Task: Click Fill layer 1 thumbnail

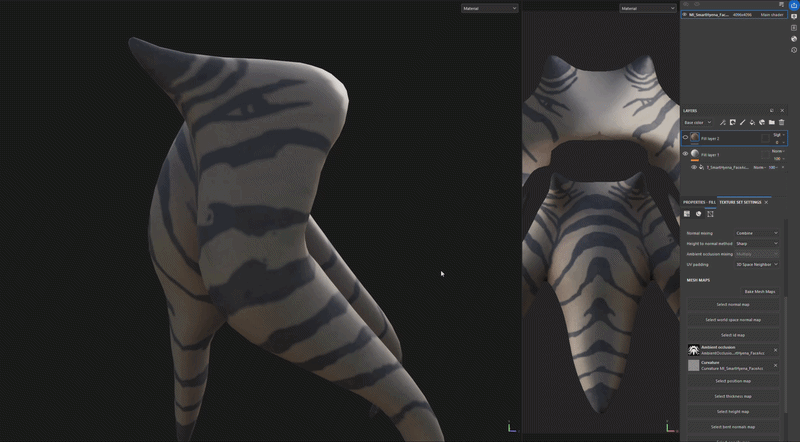Action: click(x=695, y=154)
